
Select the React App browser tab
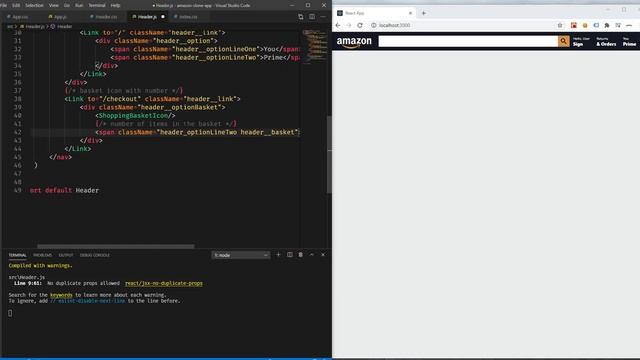tap(374, 13)
